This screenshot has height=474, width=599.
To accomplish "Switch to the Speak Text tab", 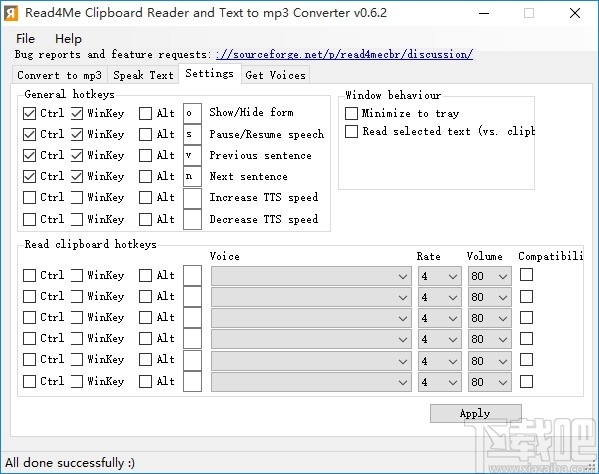I will coord(143,75).
